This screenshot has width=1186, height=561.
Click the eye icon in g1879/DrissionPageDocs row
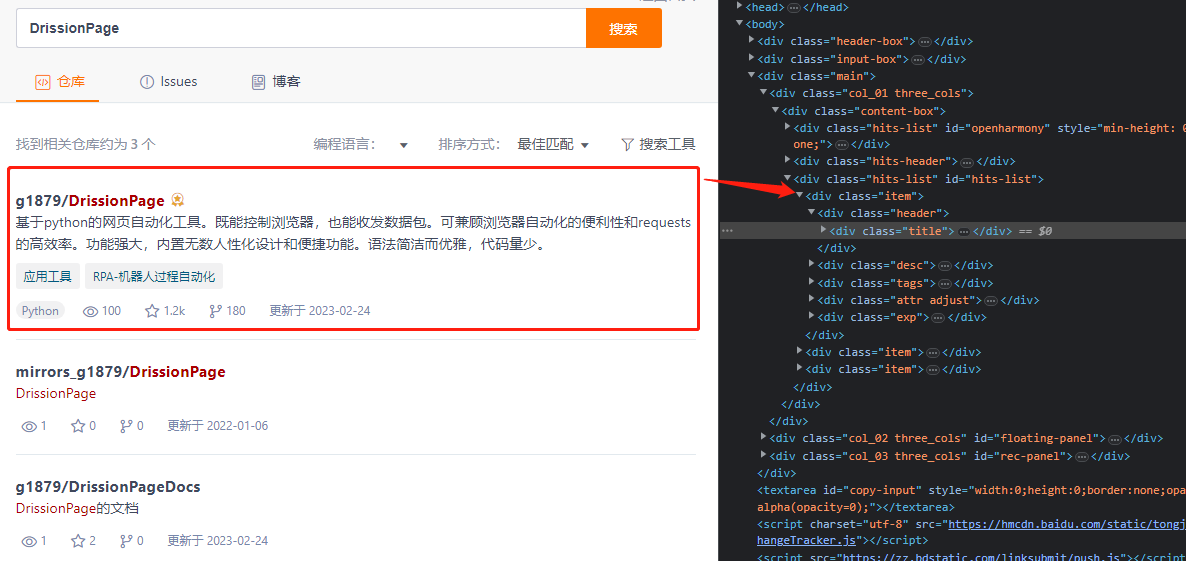tap(29, 541)
